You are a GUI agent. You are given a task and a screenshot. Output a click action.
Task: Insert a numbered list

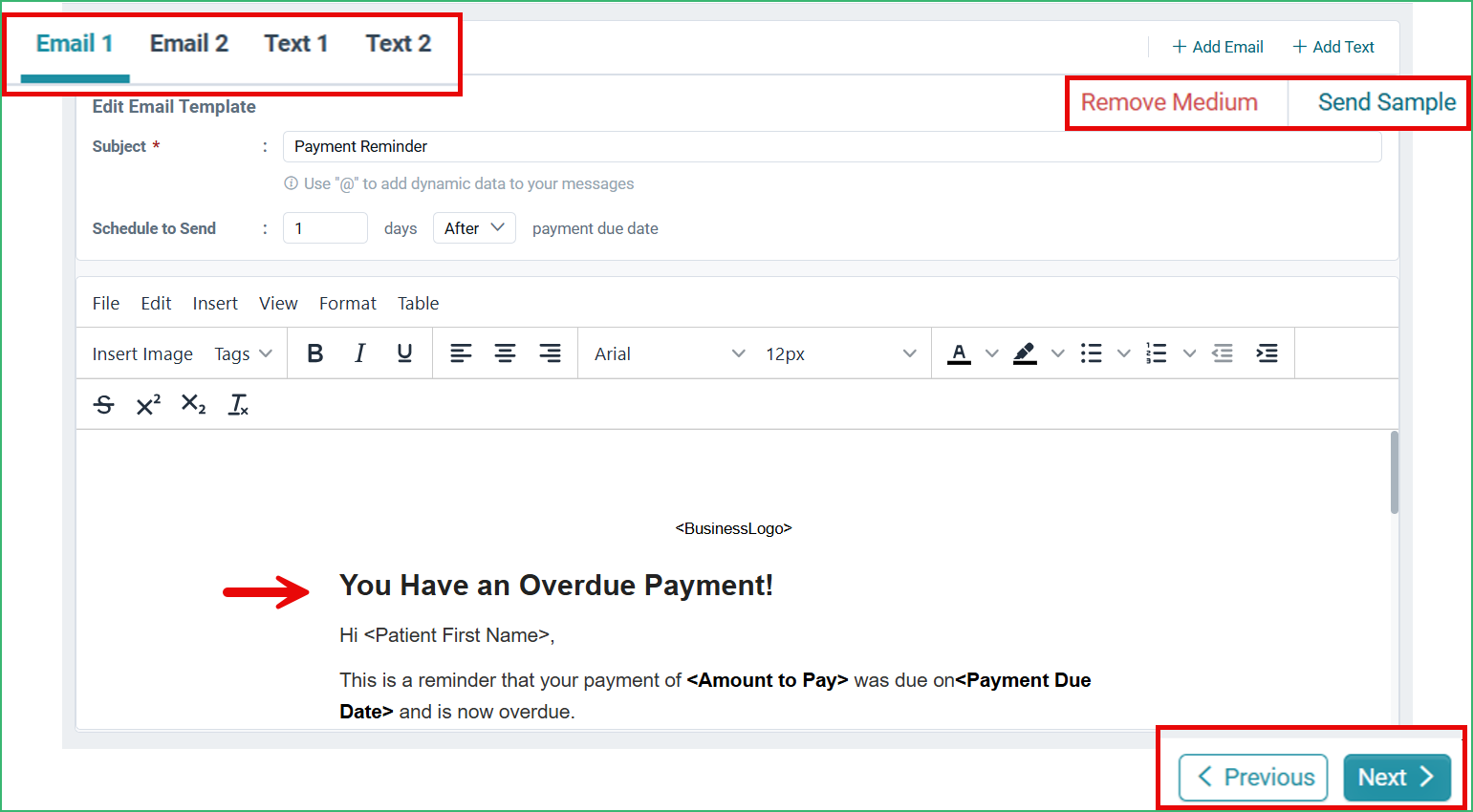[1157, 353]
